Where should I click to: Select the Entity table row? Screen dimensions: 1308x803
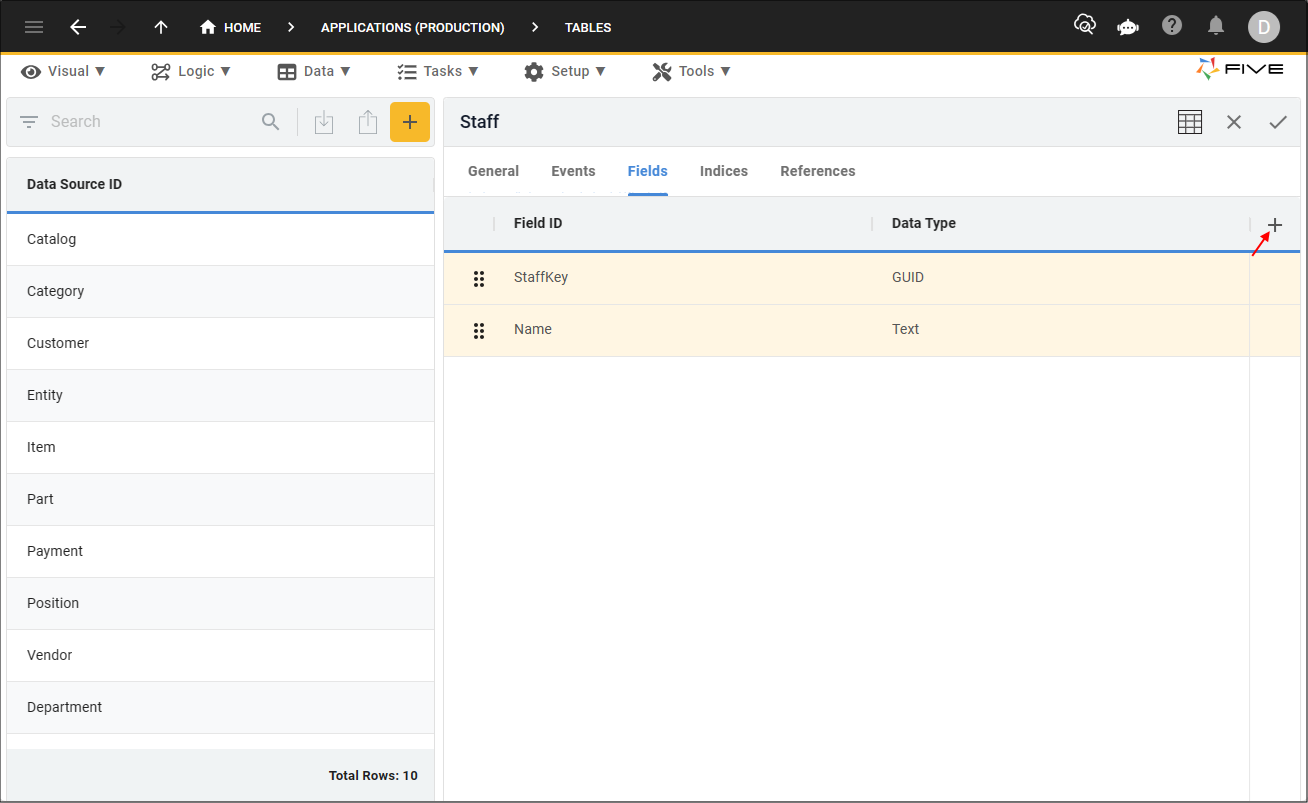click(220, 395)
